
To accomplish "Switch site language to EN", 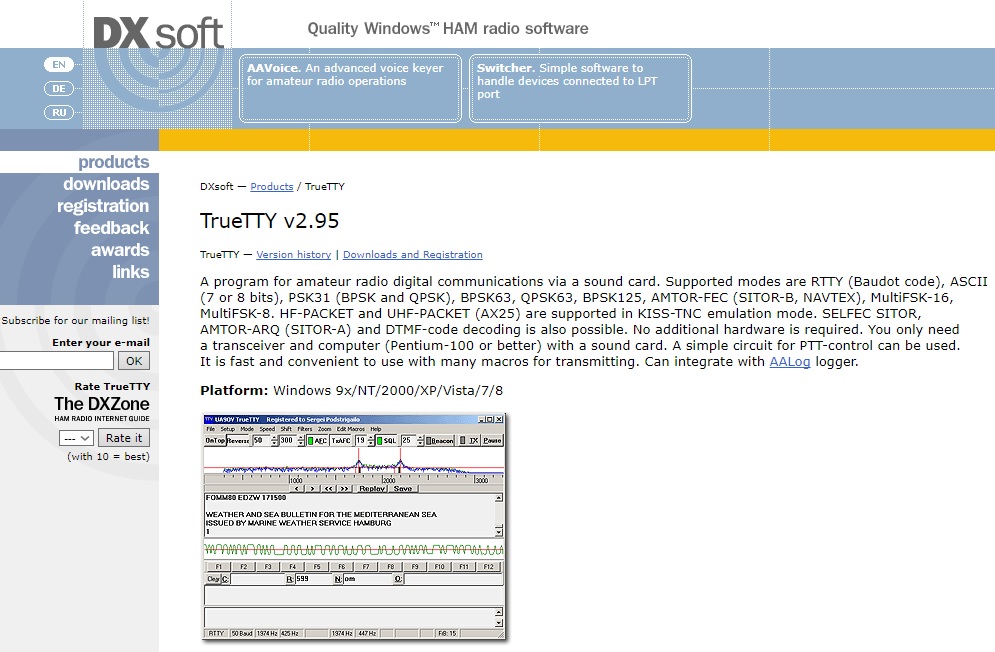I will (x=59, y=64).
